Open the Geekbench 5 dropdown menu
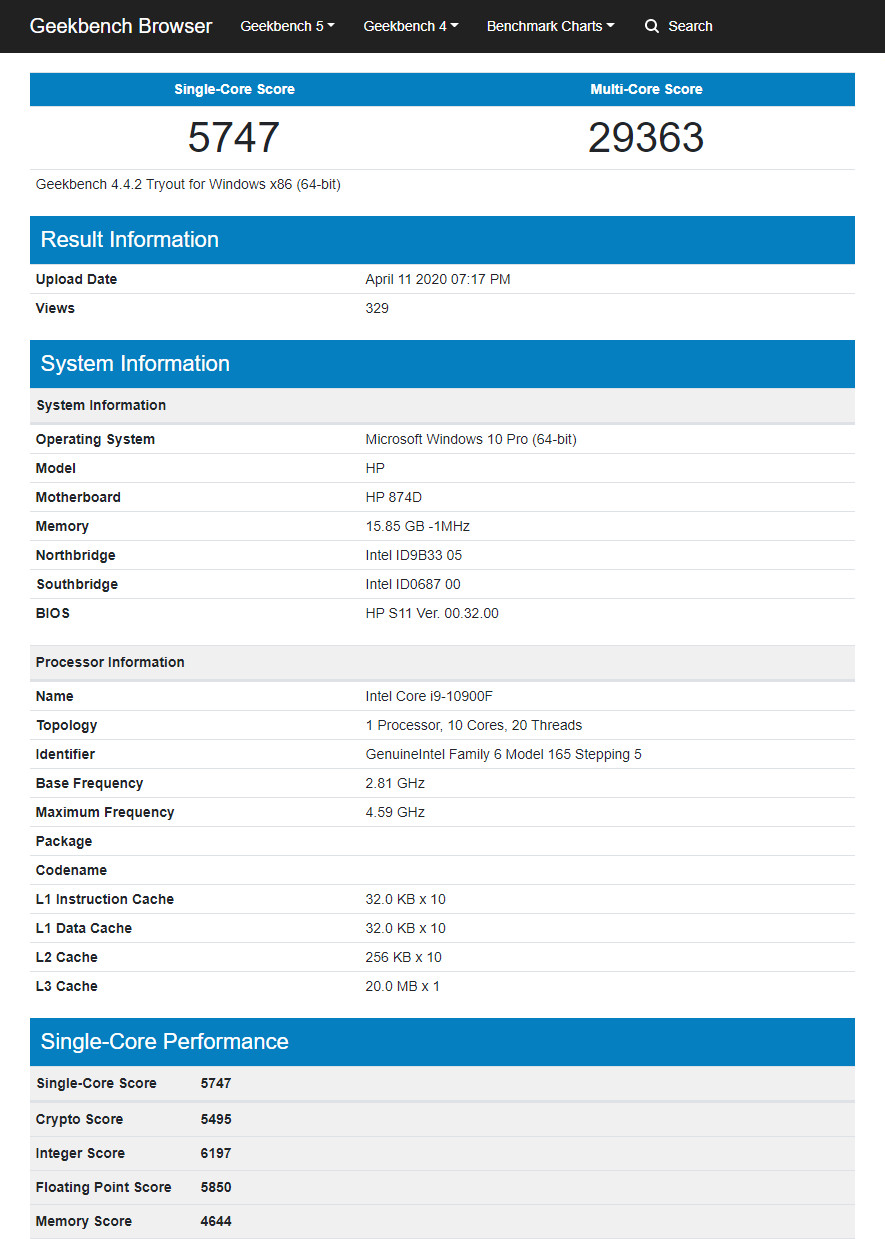885x1239 pixels. coord(288,26)
